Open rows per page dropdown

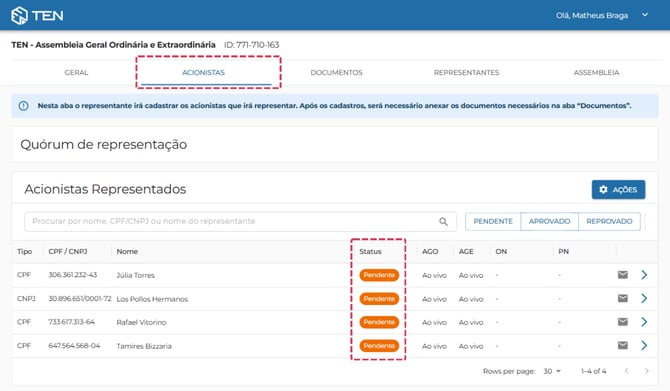552,371
